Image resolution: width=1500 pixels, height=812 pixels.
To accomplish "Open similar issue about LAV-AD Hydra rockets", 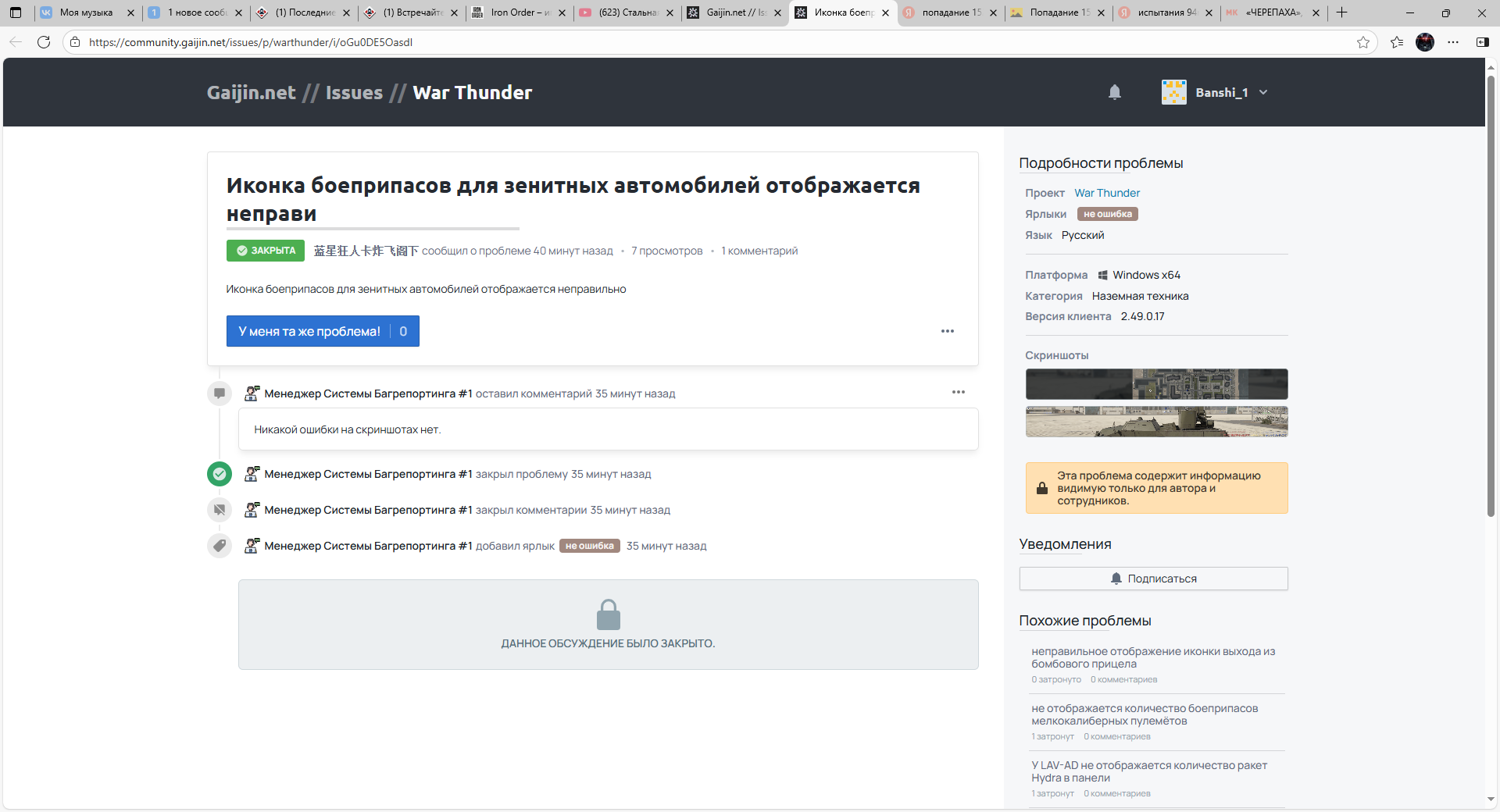I will point(1149,771).
